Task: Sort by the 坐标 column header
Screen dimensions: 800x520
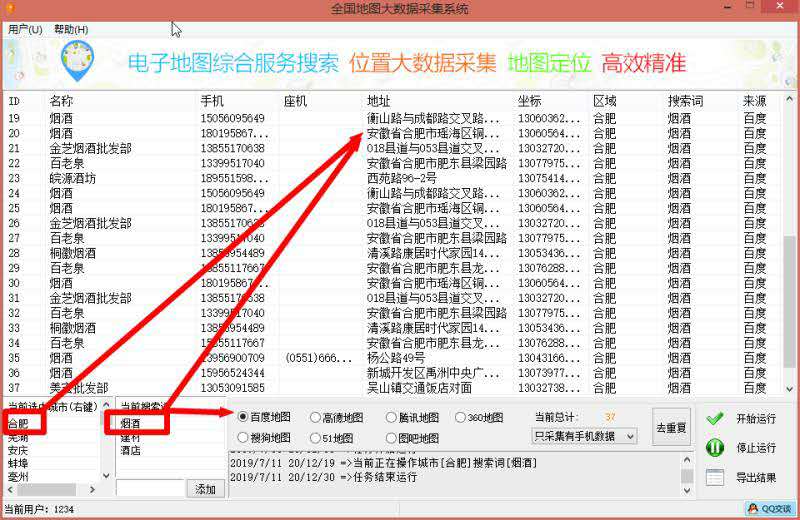Action: pyautogui.click(x=530, y=101)
